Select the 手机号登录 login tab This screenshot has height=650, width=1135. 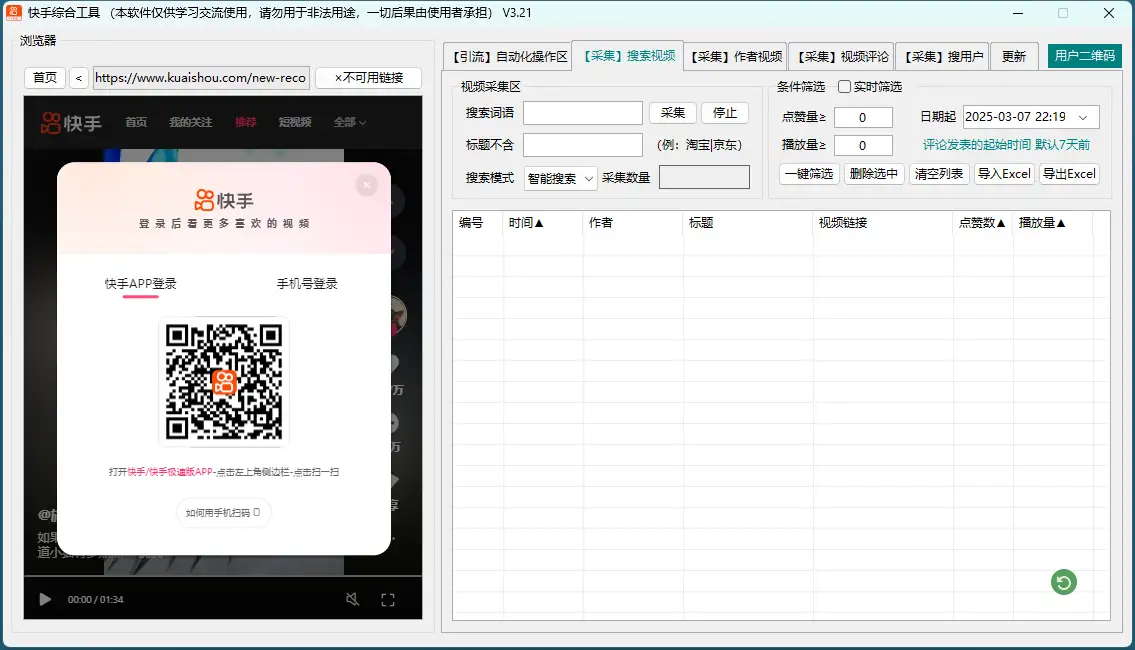(x=307, y=284)
